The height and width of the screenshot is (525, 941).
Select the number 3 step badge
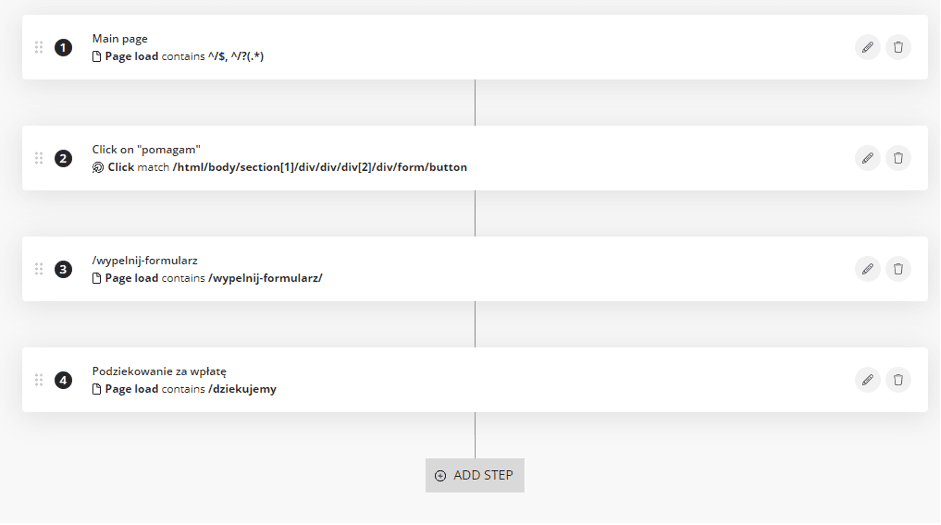click(63, 269)
